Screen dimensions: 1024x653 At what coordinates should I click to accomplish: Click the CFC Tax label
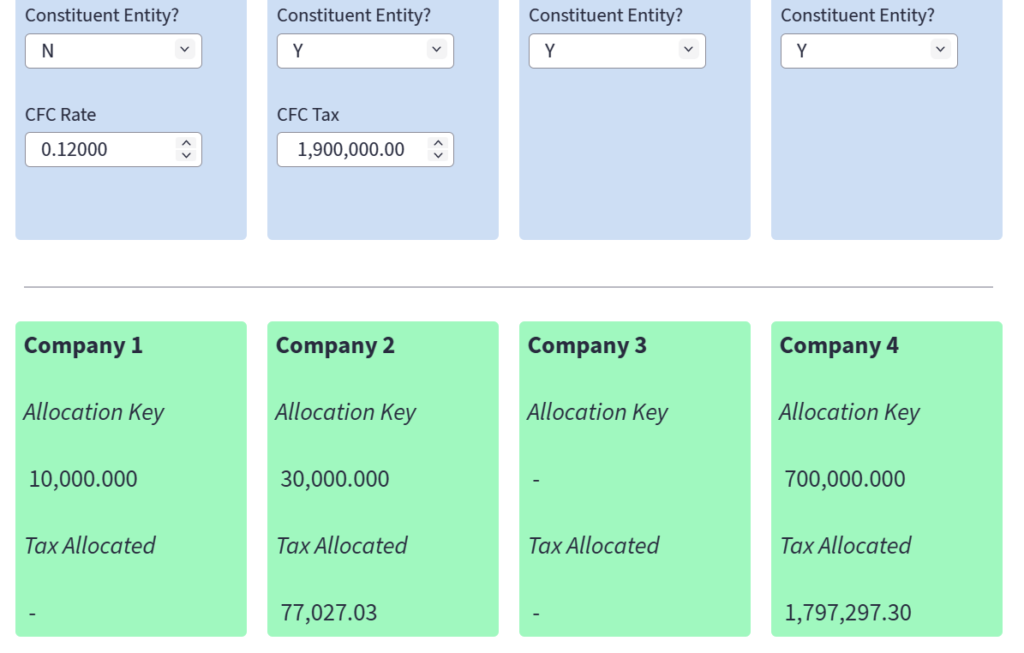(x=308, y=115)
